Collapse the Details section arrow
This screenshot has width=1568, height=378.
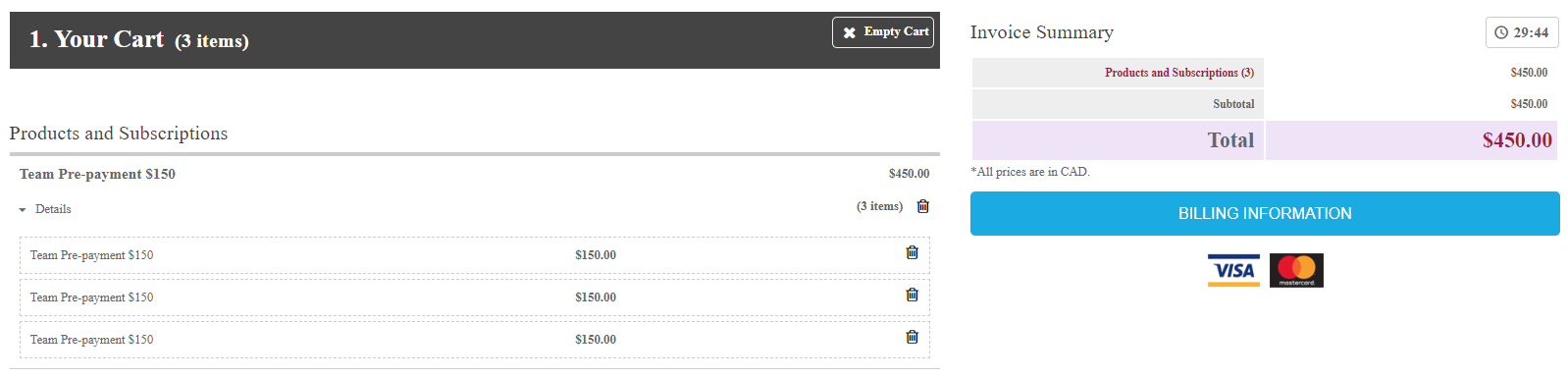click(23, 210)
